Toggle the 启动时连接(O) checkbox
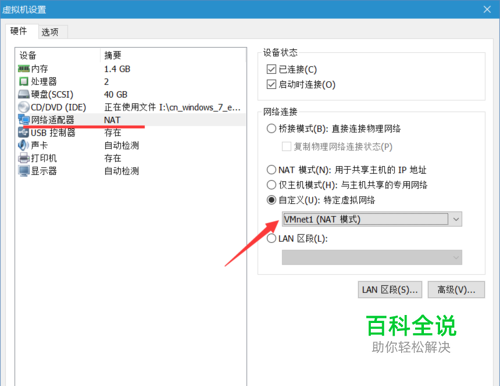 point(271,84)
